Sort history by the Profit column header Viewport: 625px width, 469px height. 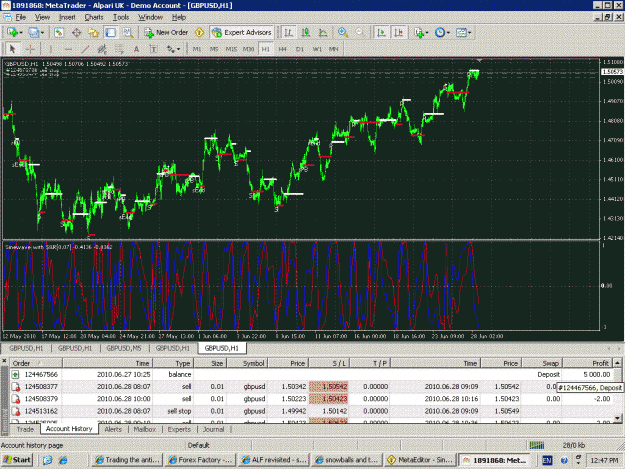click(x=587, y=363)
